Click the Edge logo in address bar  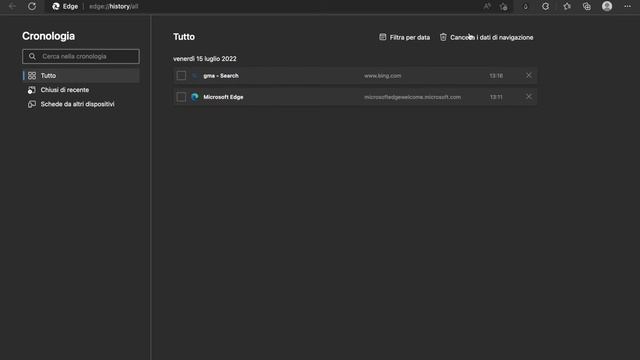pyautogui.click(x=56, y=7)
